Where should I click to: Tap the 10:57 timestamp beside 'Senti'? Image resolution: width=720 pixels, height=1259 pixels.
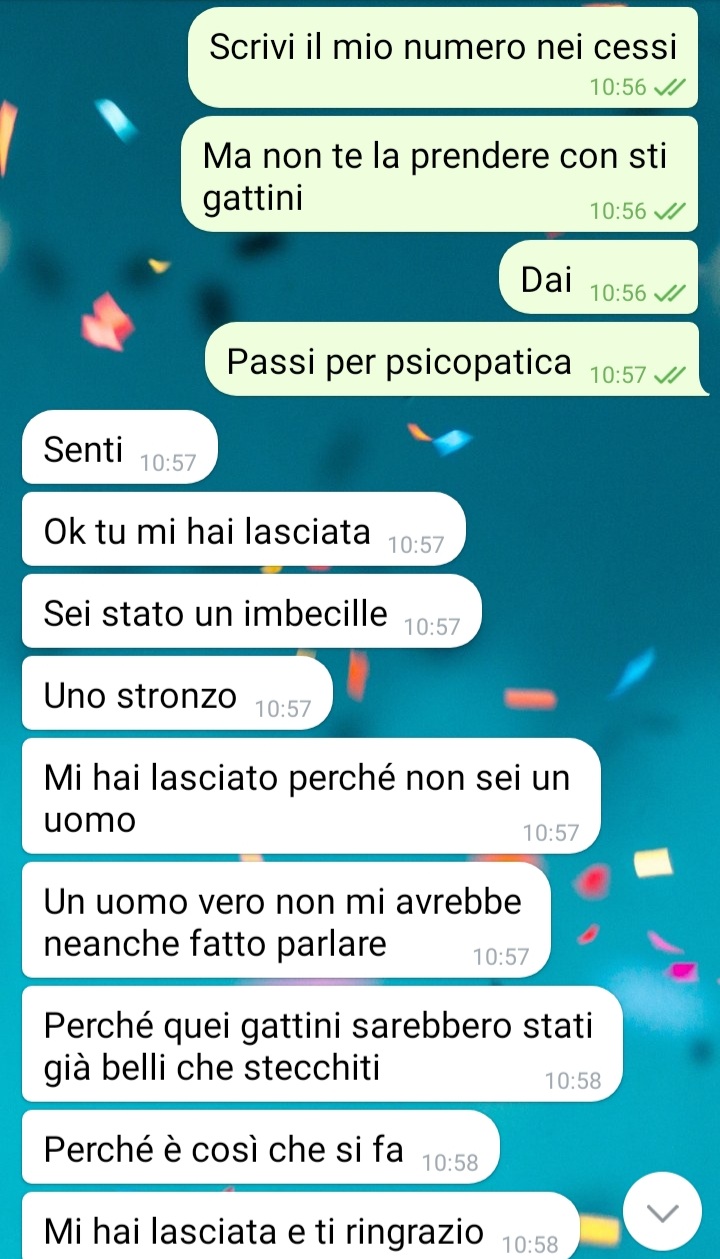click(x=168, y=464)
